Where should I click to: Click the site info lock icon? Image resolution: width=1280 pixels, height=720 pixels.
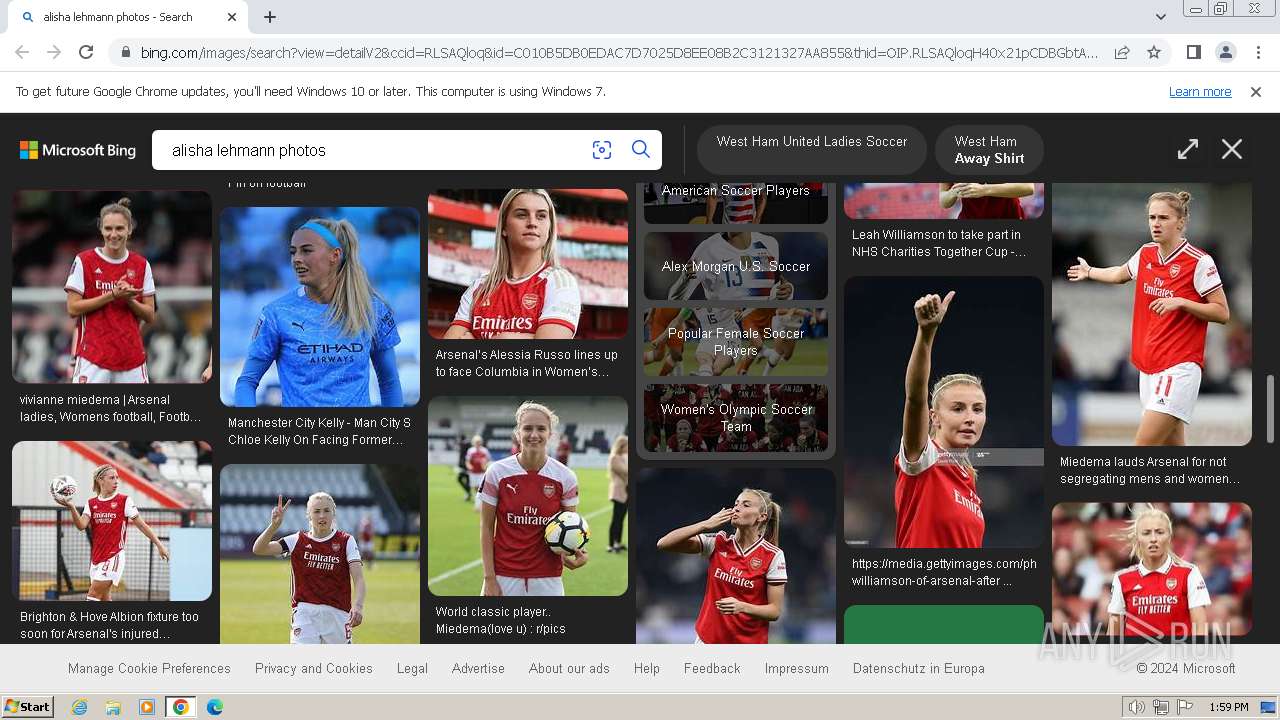pos(125,52)
